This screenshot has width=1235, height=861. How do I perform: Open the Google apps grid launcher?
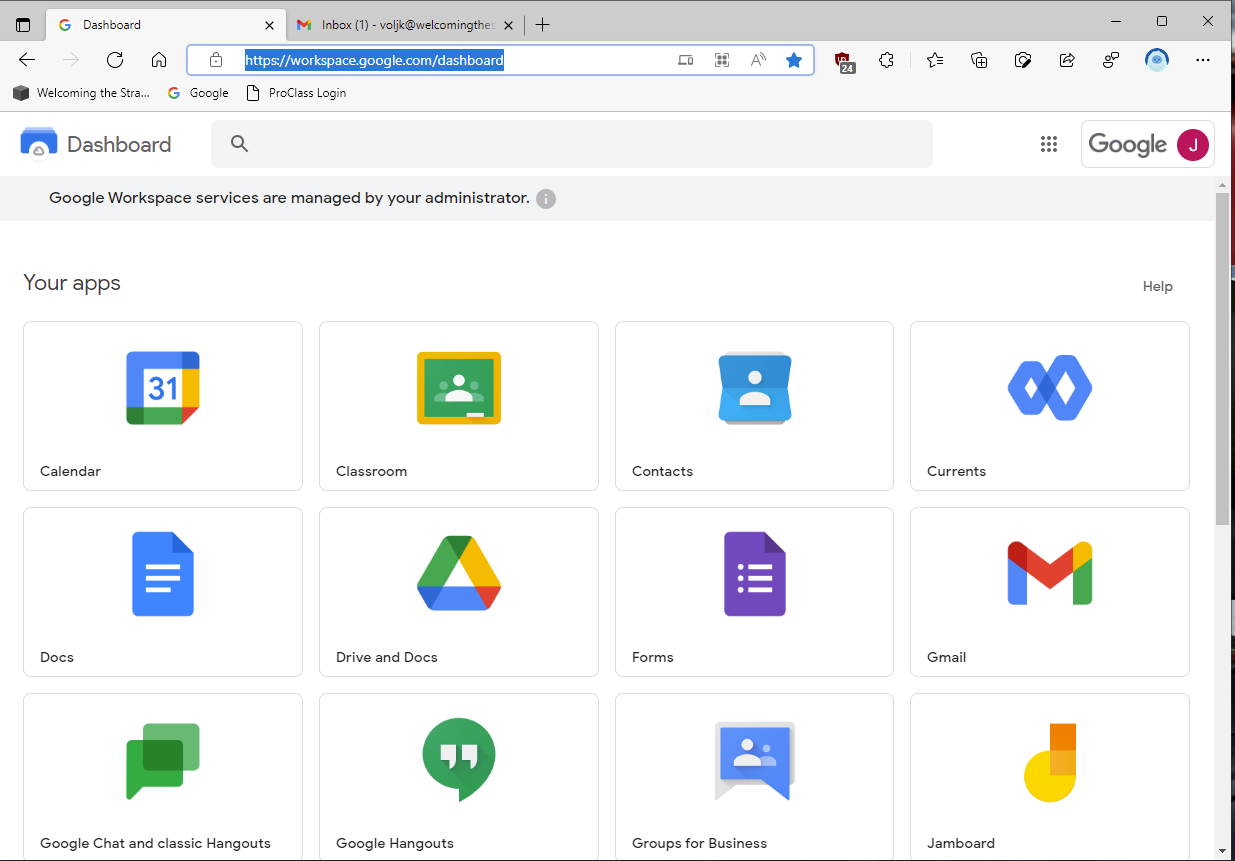coord(1048,144)
